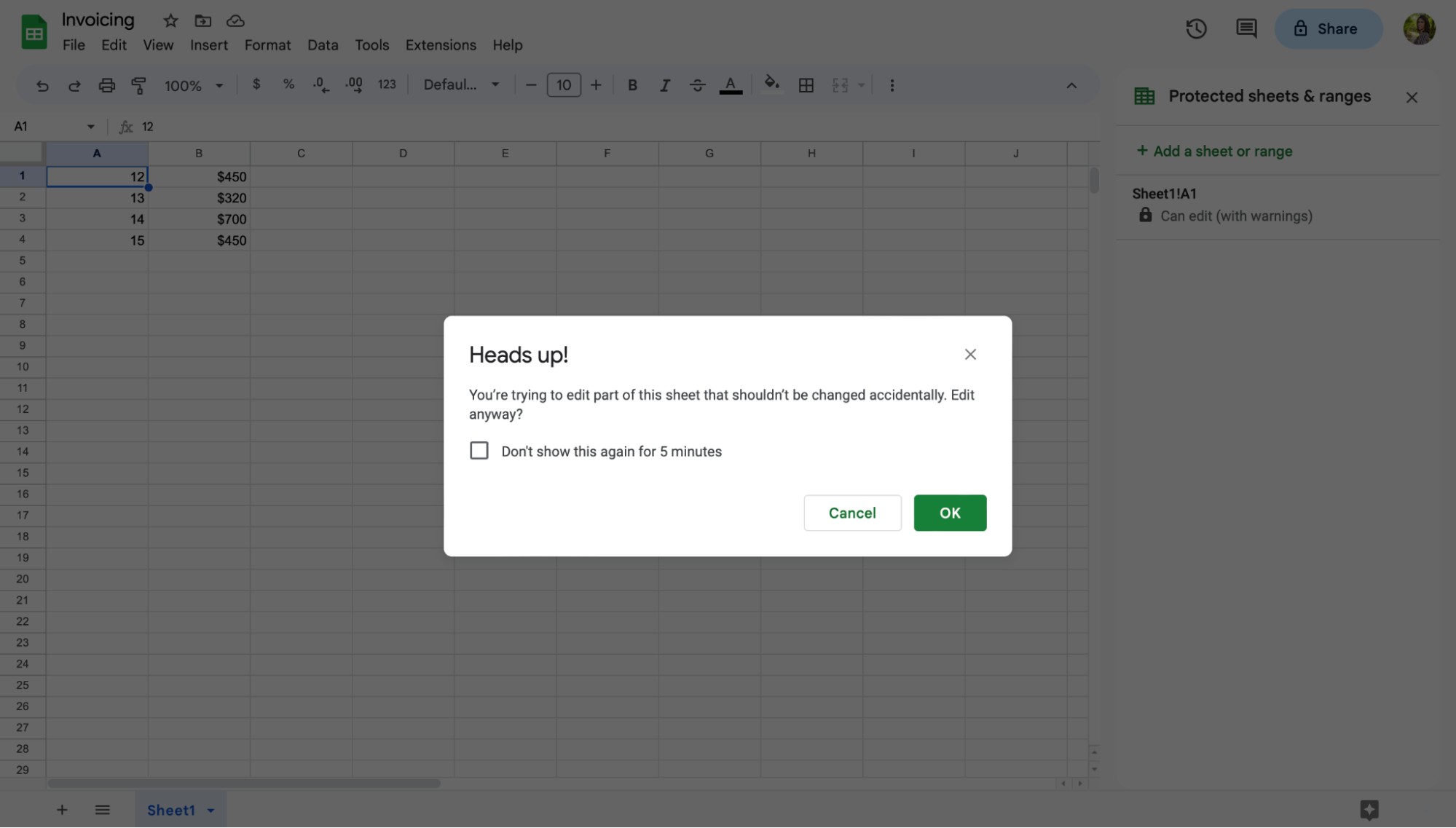Increase font size with plus
The height and width of the screenshot is (828, 1456).
[596, 85]
